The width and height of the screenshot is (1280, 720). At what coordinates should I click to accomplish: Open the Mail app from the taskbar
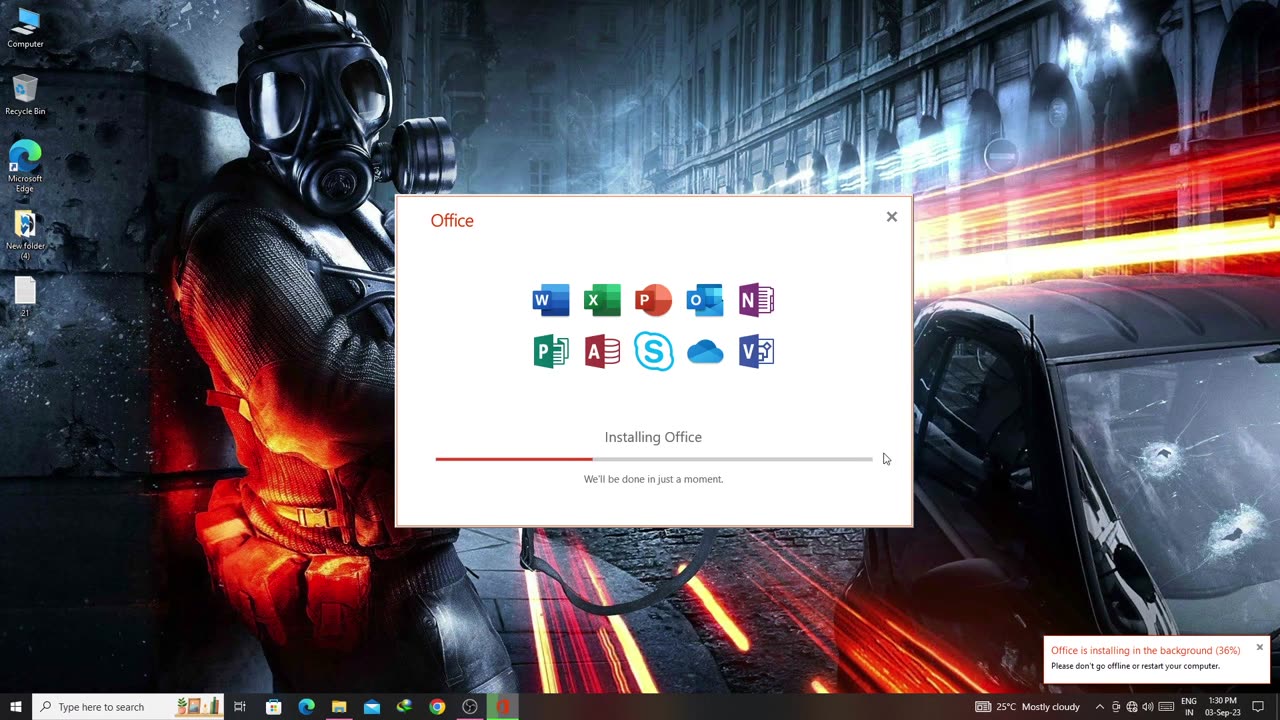pyautogui.click(x=372, y=707)
